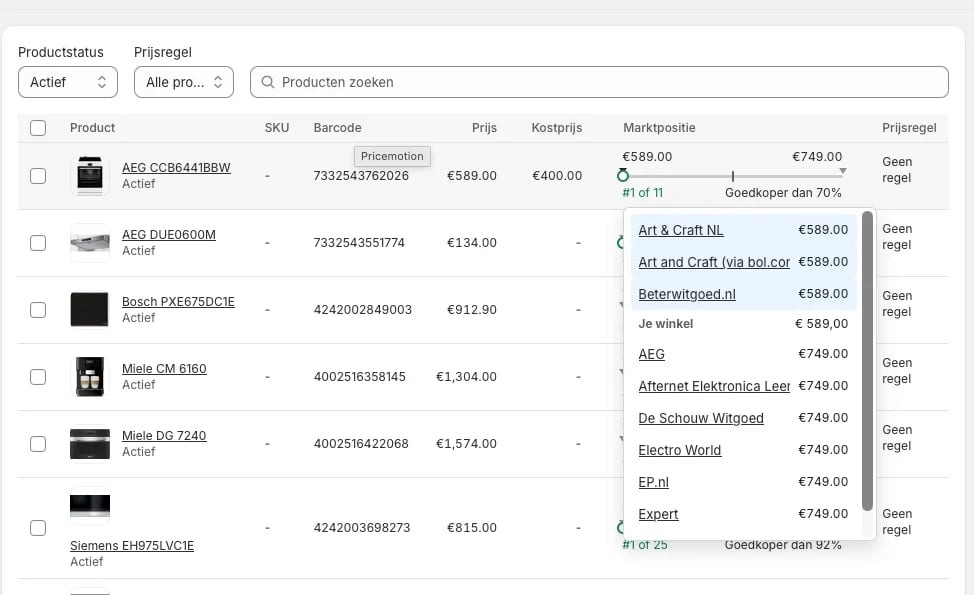Open the Prijsregel filter dropdown
The width and height of the screenshot is (974, 595).
(184, 82)
